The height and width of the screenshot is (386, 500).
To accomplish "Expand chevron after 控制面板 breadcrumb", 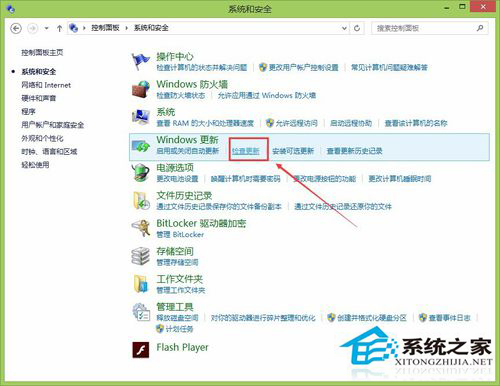I will click(x=127, y=28).
